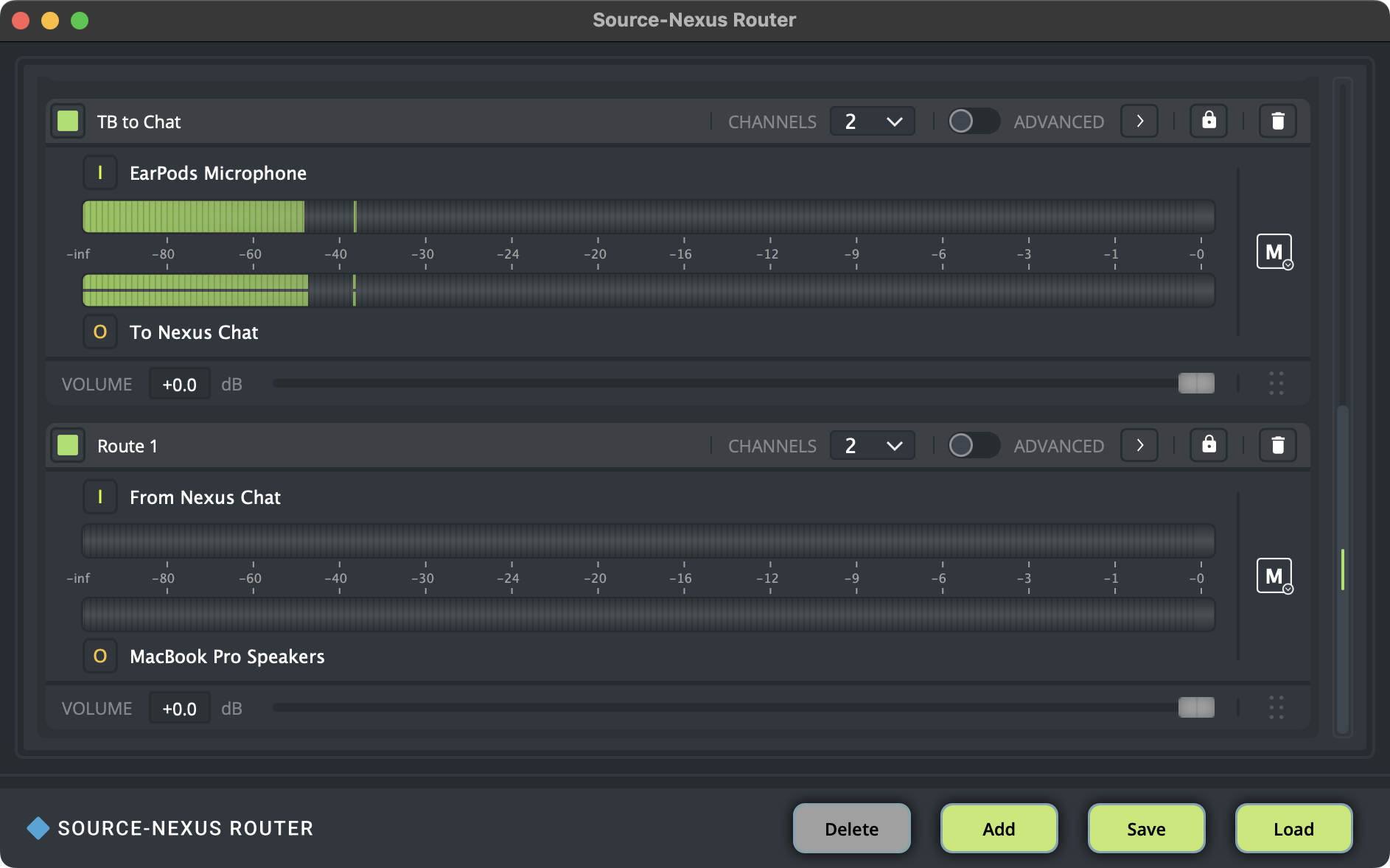Enable Advanced toggle for Route 1

coord(973,445)
